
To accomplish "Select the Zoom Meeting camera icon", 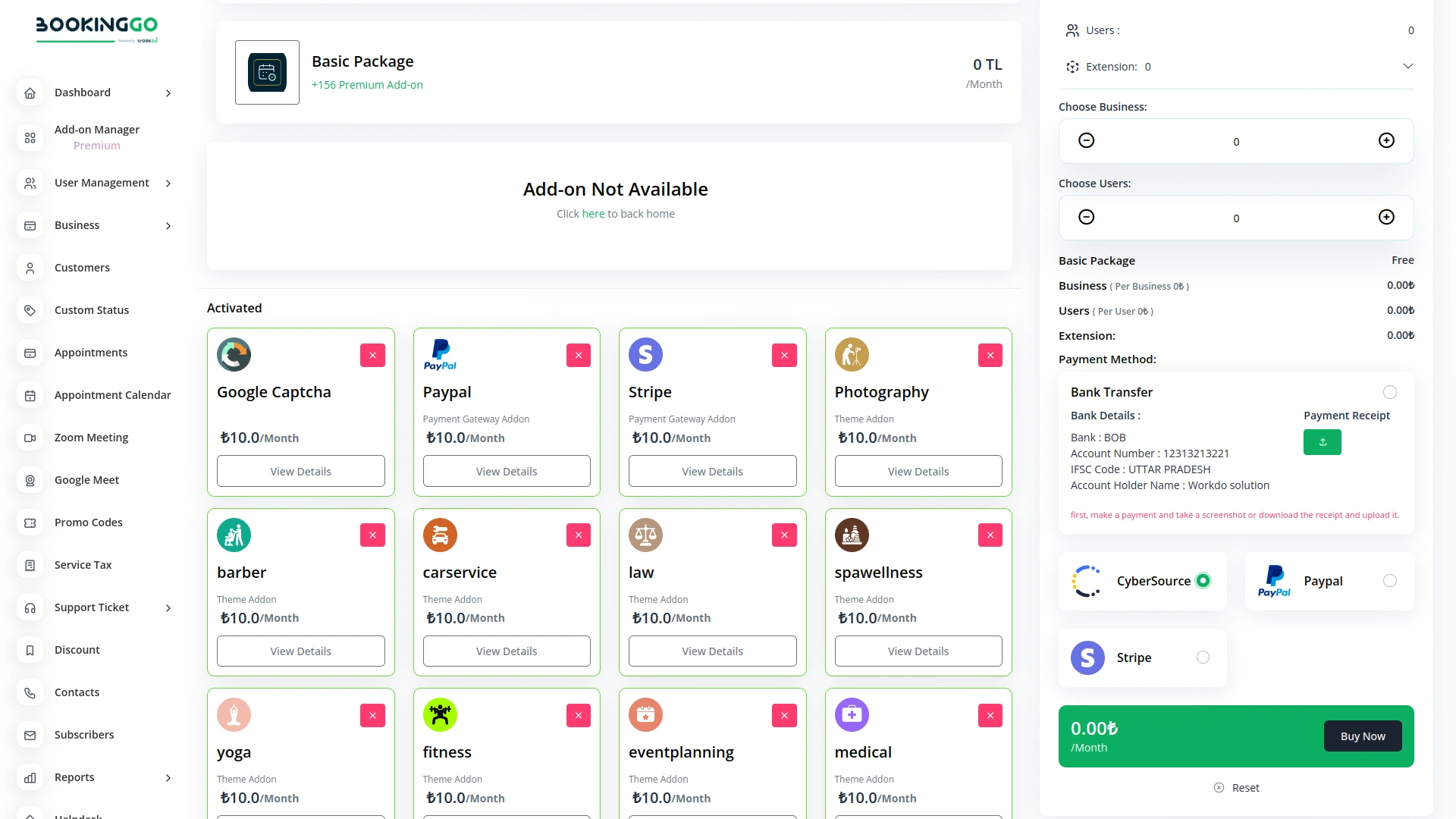I will [30, 438].
